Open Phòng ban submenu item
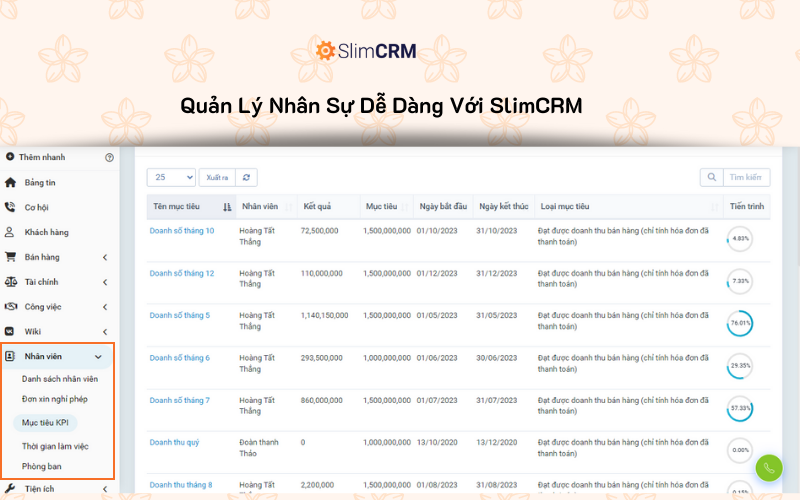This screenshot has width=800, height=500. pyautogui.click(x=41, y=466)
